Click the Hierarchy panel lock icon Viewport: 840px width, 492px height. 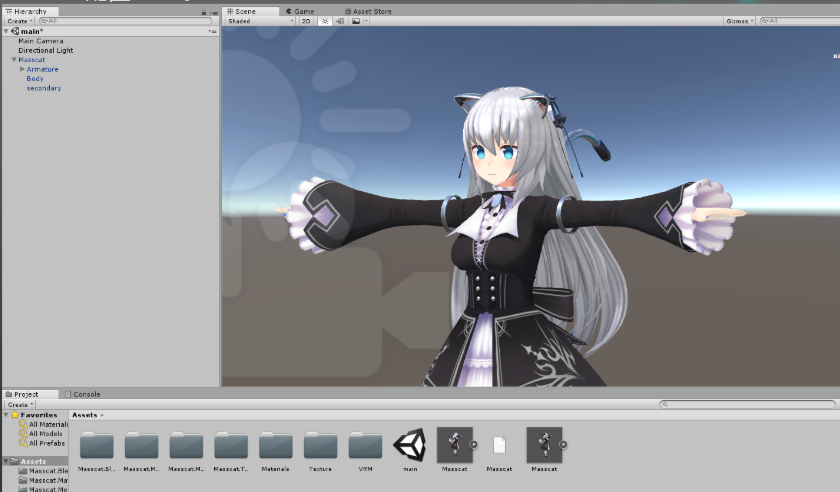204,12
